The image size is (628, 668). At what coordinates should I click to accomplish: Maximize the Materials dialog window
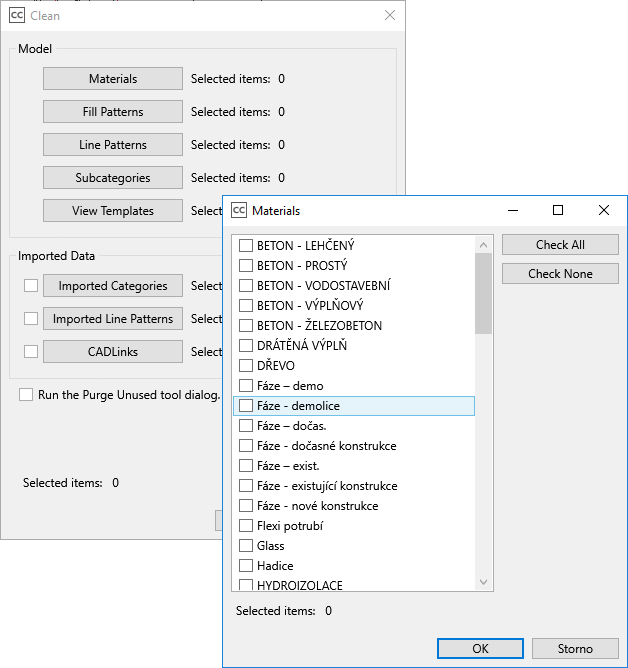[558, 210]
